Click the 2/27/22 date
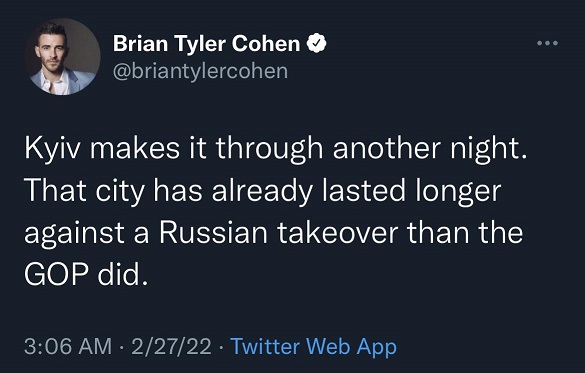 [x=171, y=346]
